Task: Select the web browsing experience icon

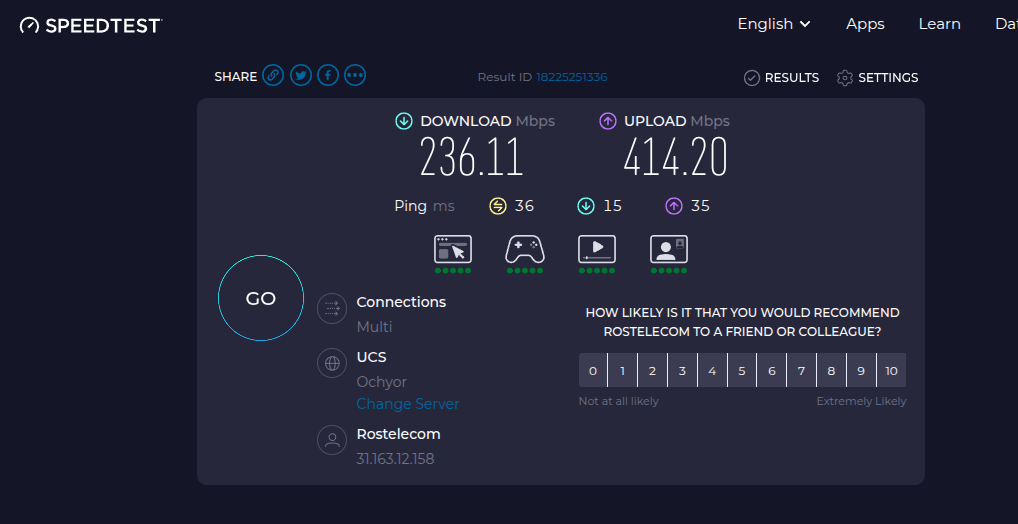Action: [x=453, y=249]
